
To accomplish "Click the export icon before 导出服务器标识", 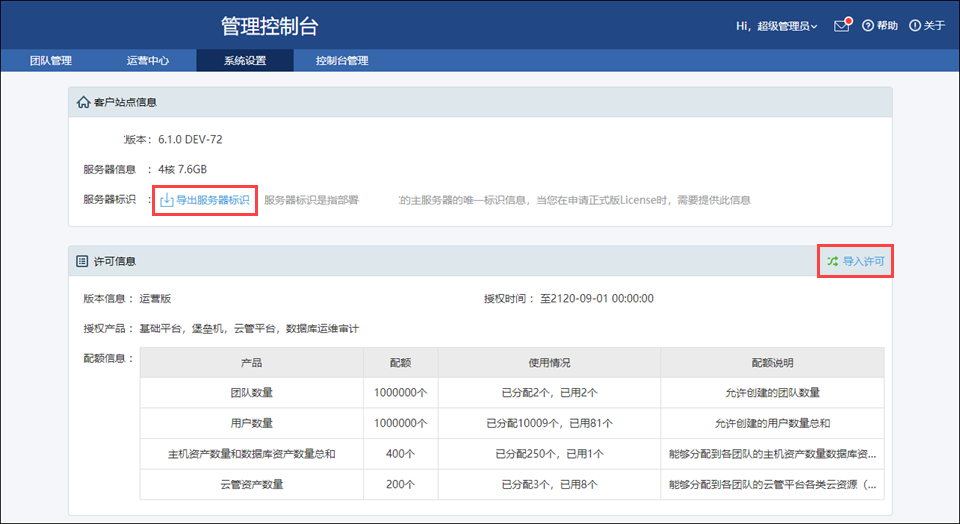I will pyautogui.click(x=167, y=200).
